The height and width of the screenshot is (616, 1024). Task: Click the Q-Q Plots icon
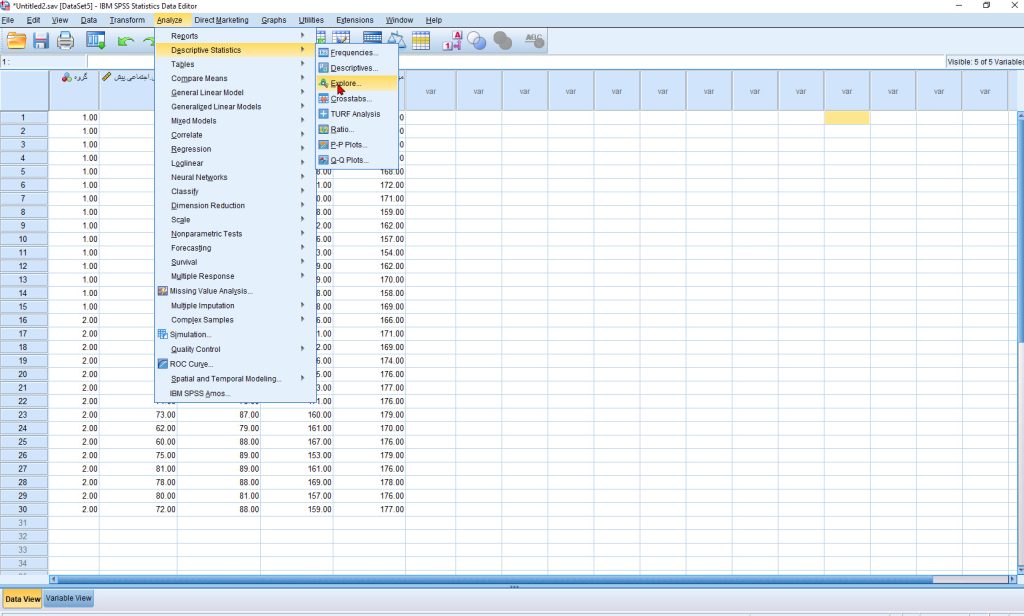coord(323,160)
